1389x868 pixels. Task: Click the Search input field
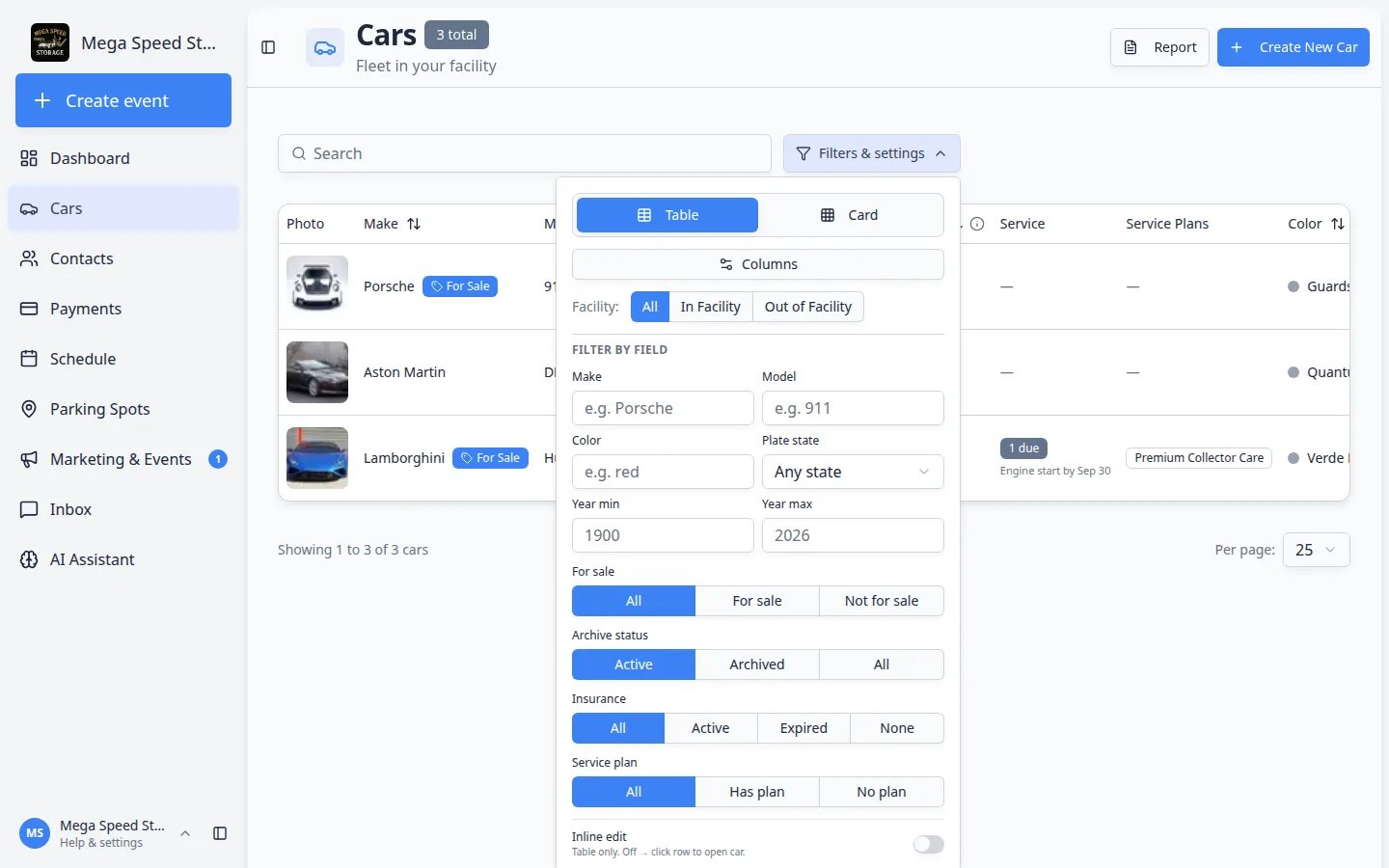(x=525, y=153)
